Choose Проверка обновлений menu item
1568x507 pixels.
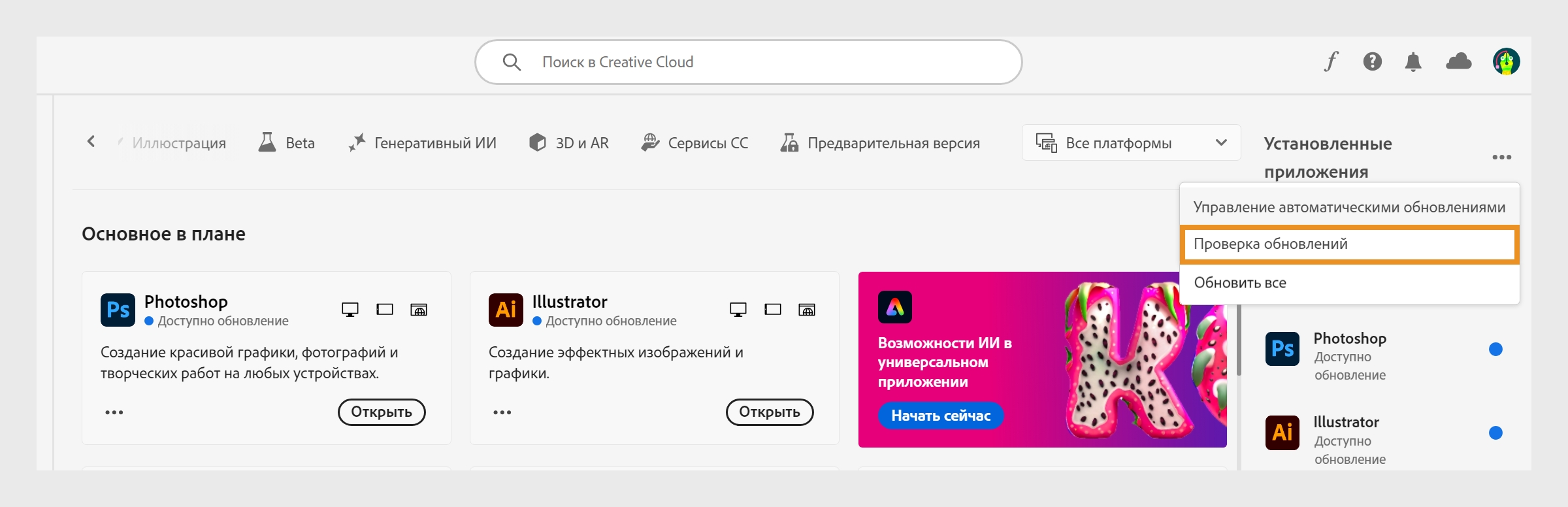tap(1350, 244)
